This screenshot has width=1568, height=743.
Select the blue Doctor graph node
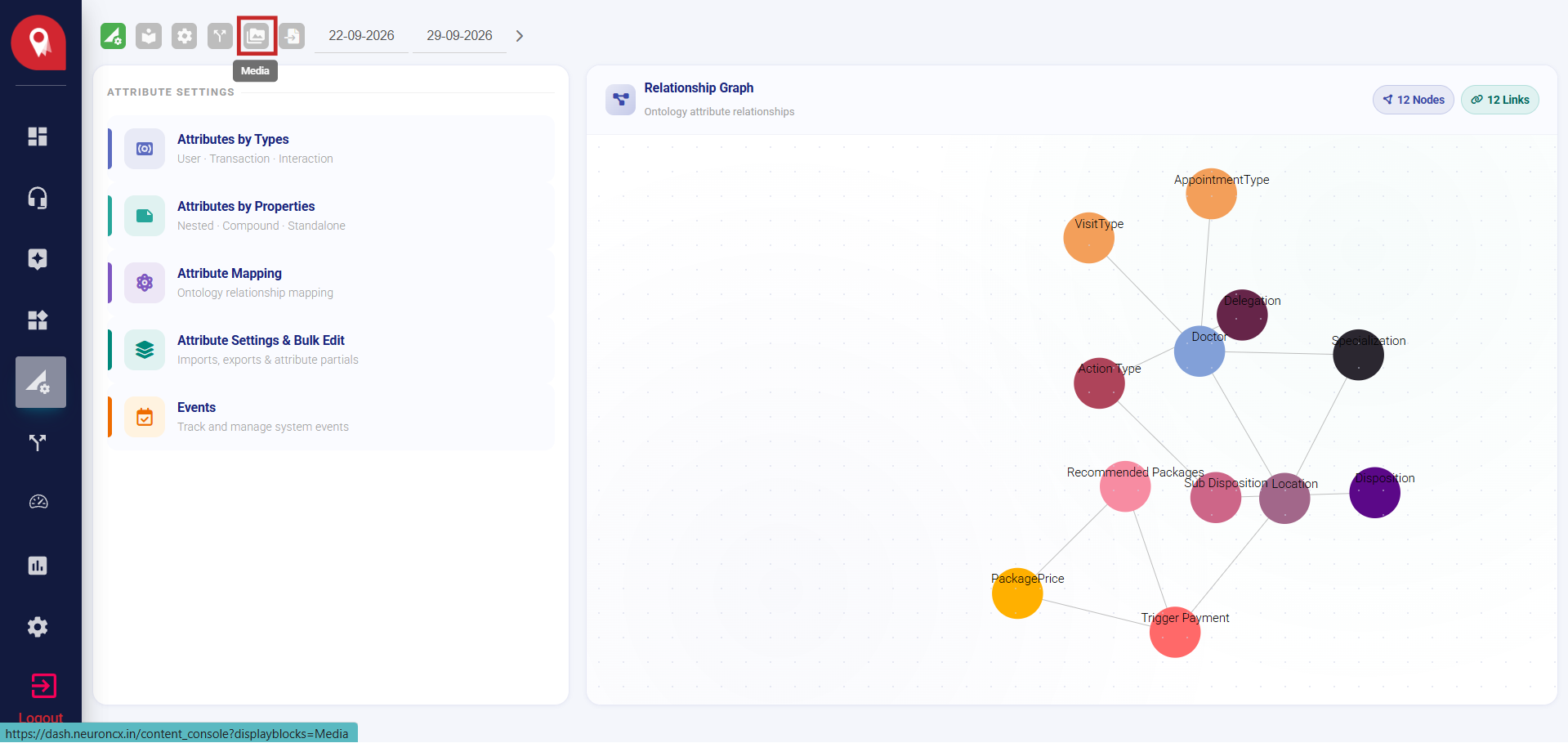click(x=1199, y=351)
